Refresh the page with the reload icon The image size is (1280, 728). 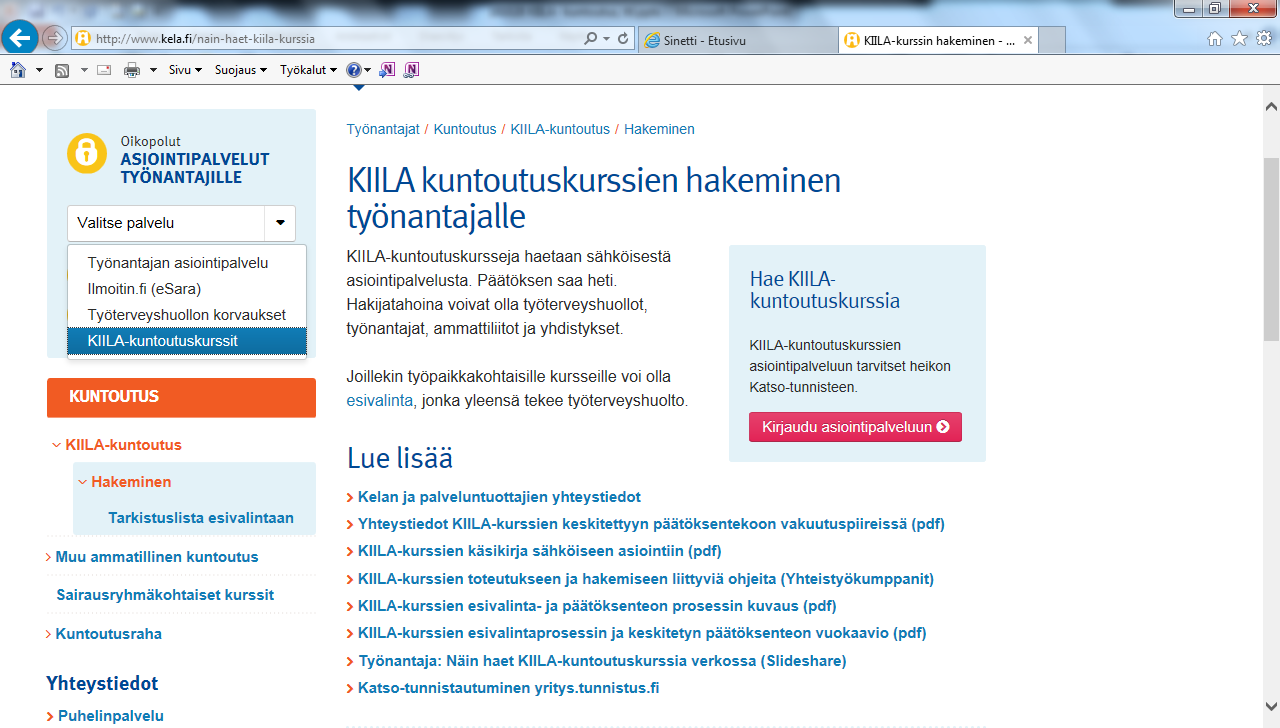click(623, 39)
